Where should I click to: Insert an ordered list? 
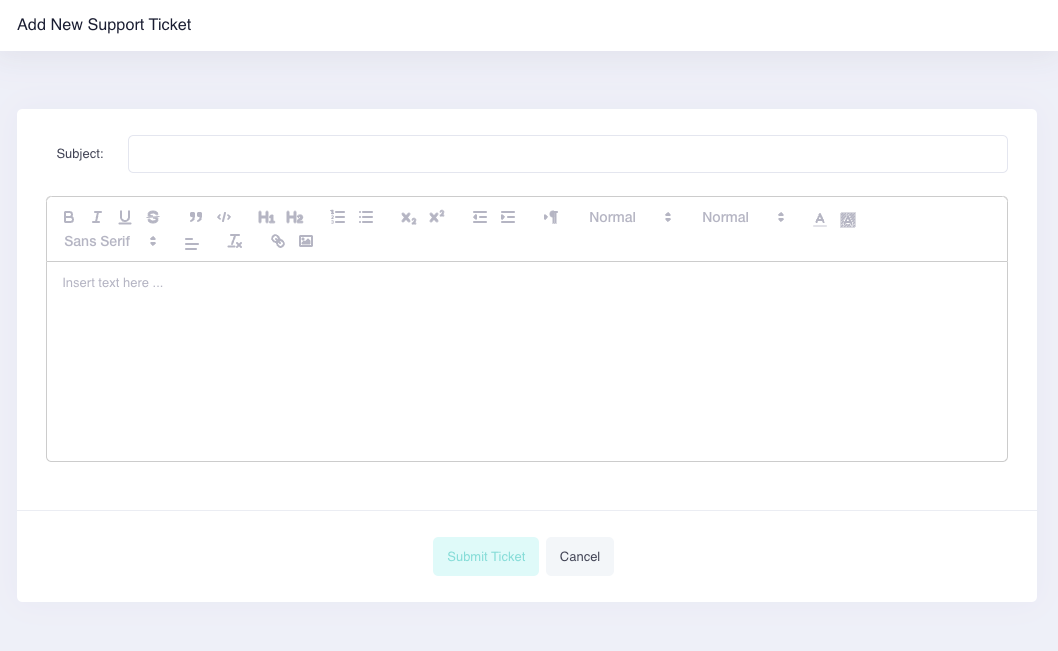(337, 217)
